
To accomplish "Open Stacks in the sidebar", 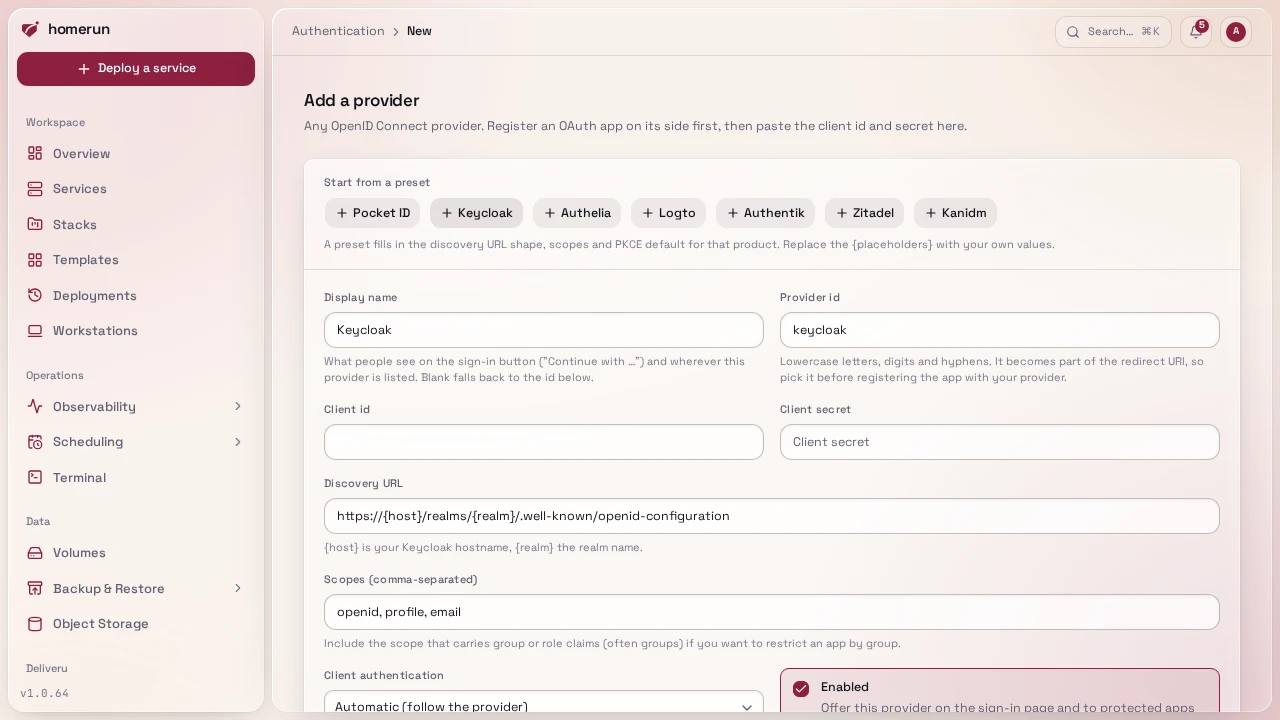I will [x=136, y=224].
